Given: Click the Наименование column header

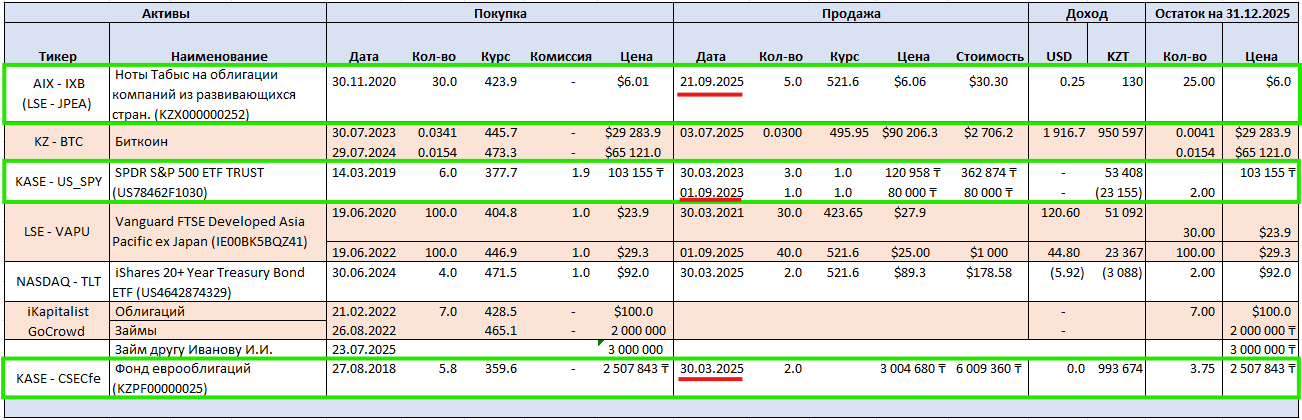Looking at the screenshot, I should pyautogui.click(x=219, y=56).
